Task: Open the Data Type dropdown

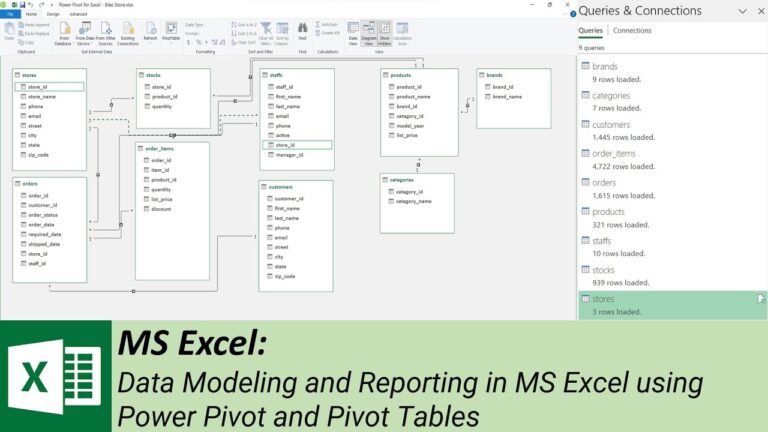Action: click(x=195, y=24)
